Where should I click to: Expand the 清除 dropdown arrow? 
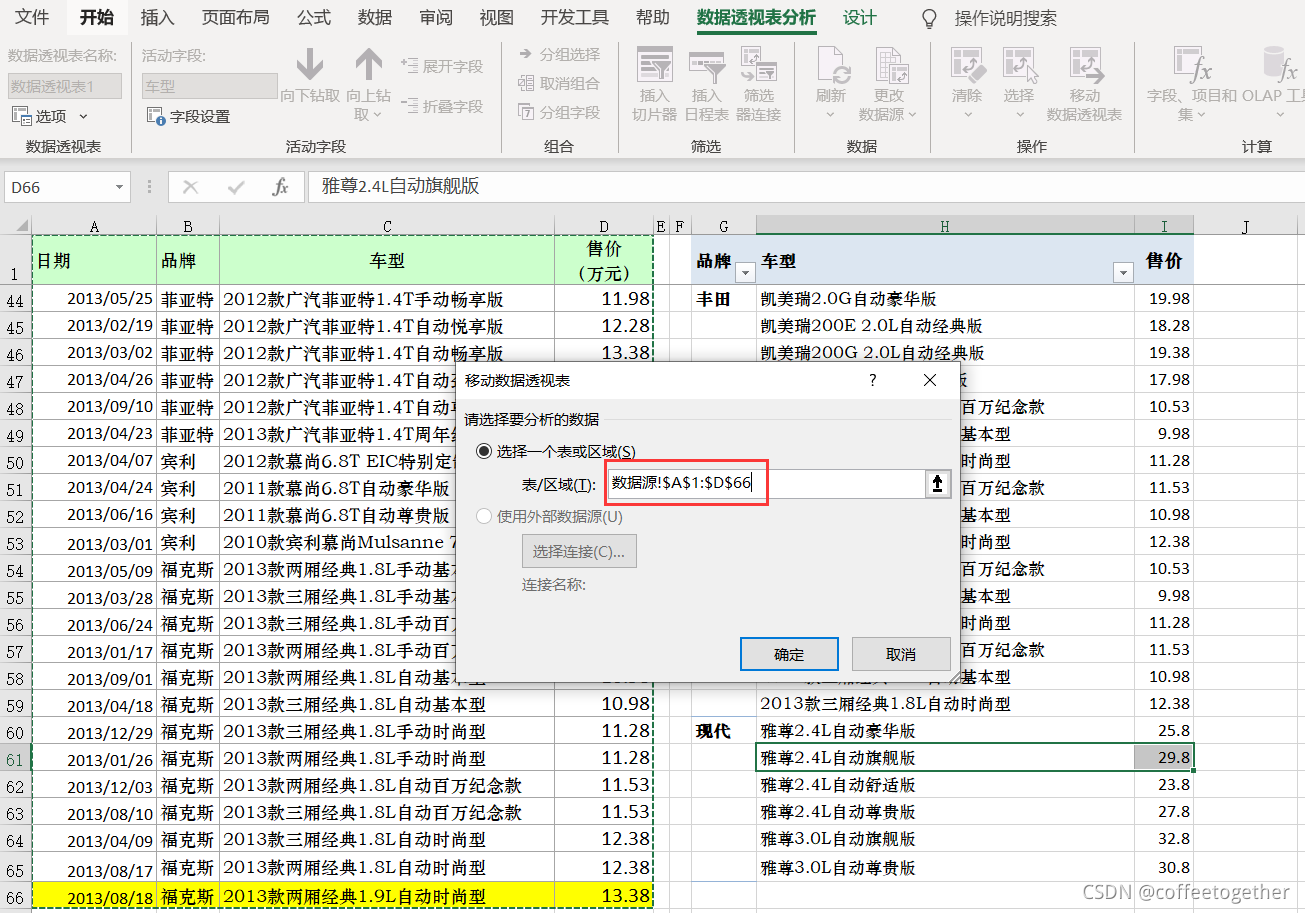(967, 114)
